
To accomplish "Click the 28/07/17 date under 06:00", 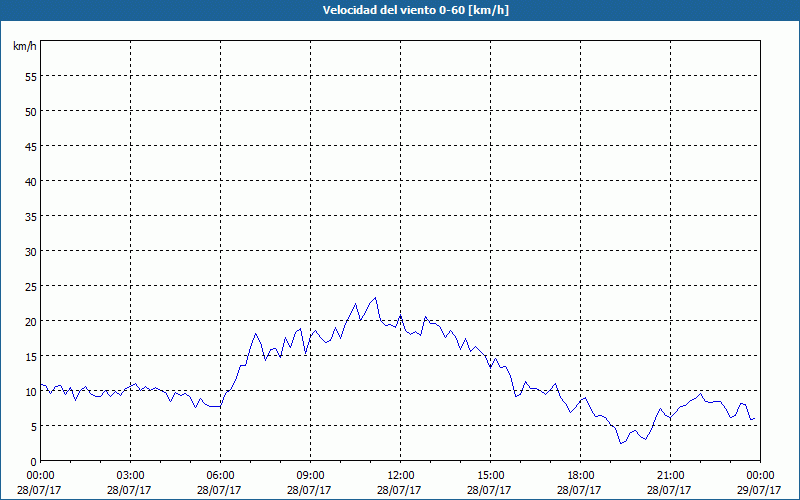I will coord(219,490).
